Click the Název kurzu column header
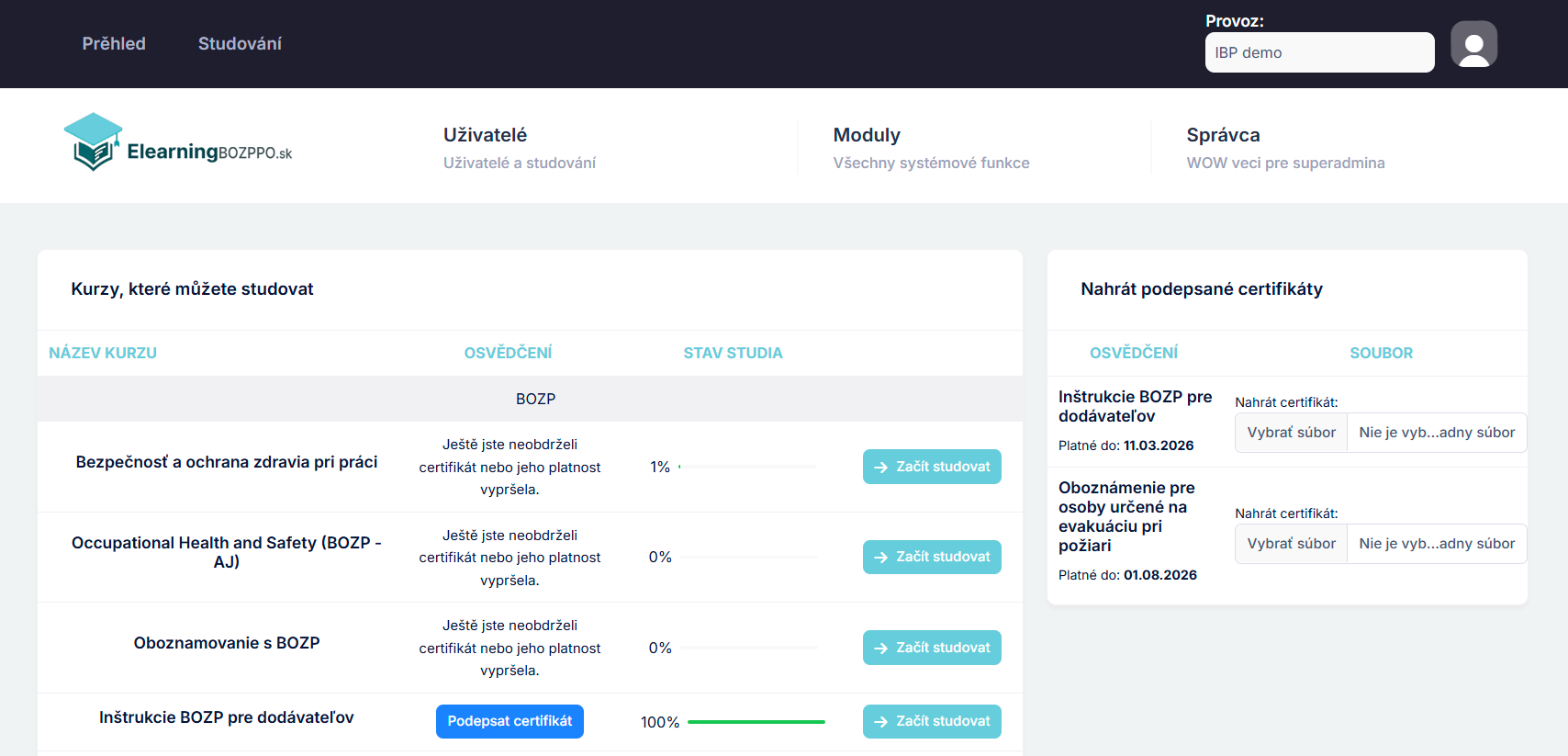This screenshot has width=1568, height=756. (103, 353)
